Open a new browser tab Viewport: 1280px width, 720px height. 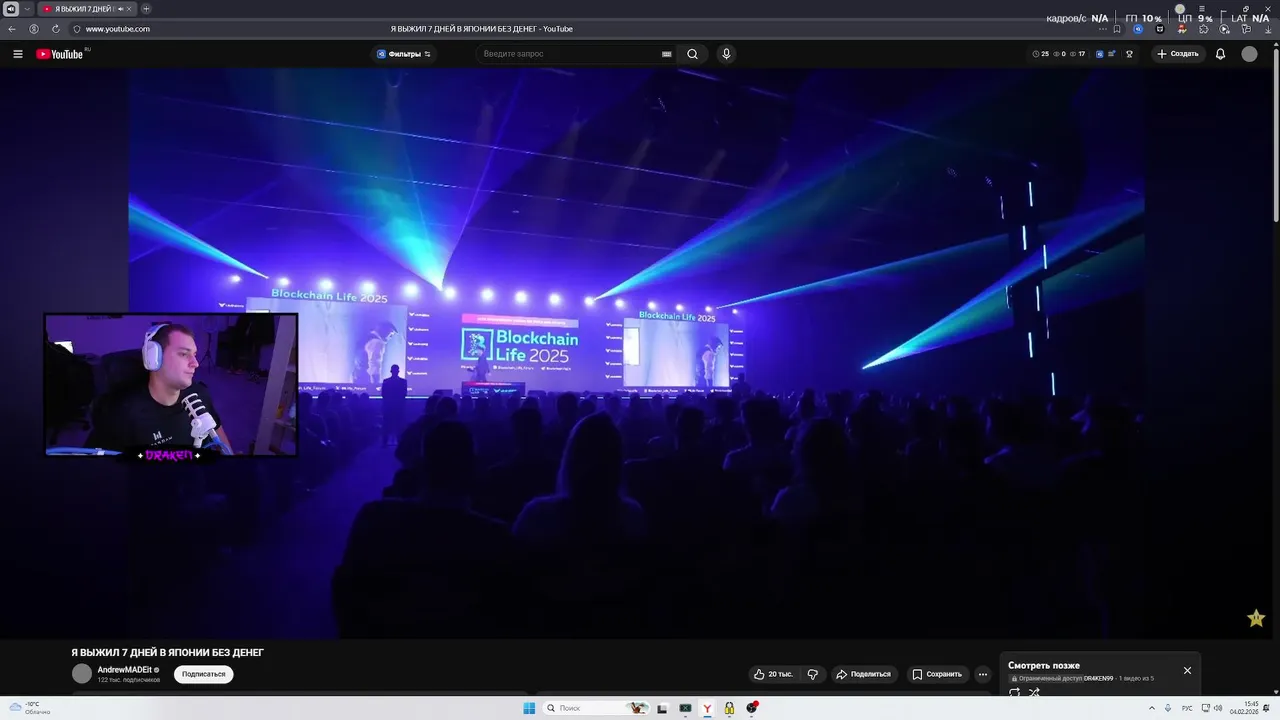click(146, 9)
